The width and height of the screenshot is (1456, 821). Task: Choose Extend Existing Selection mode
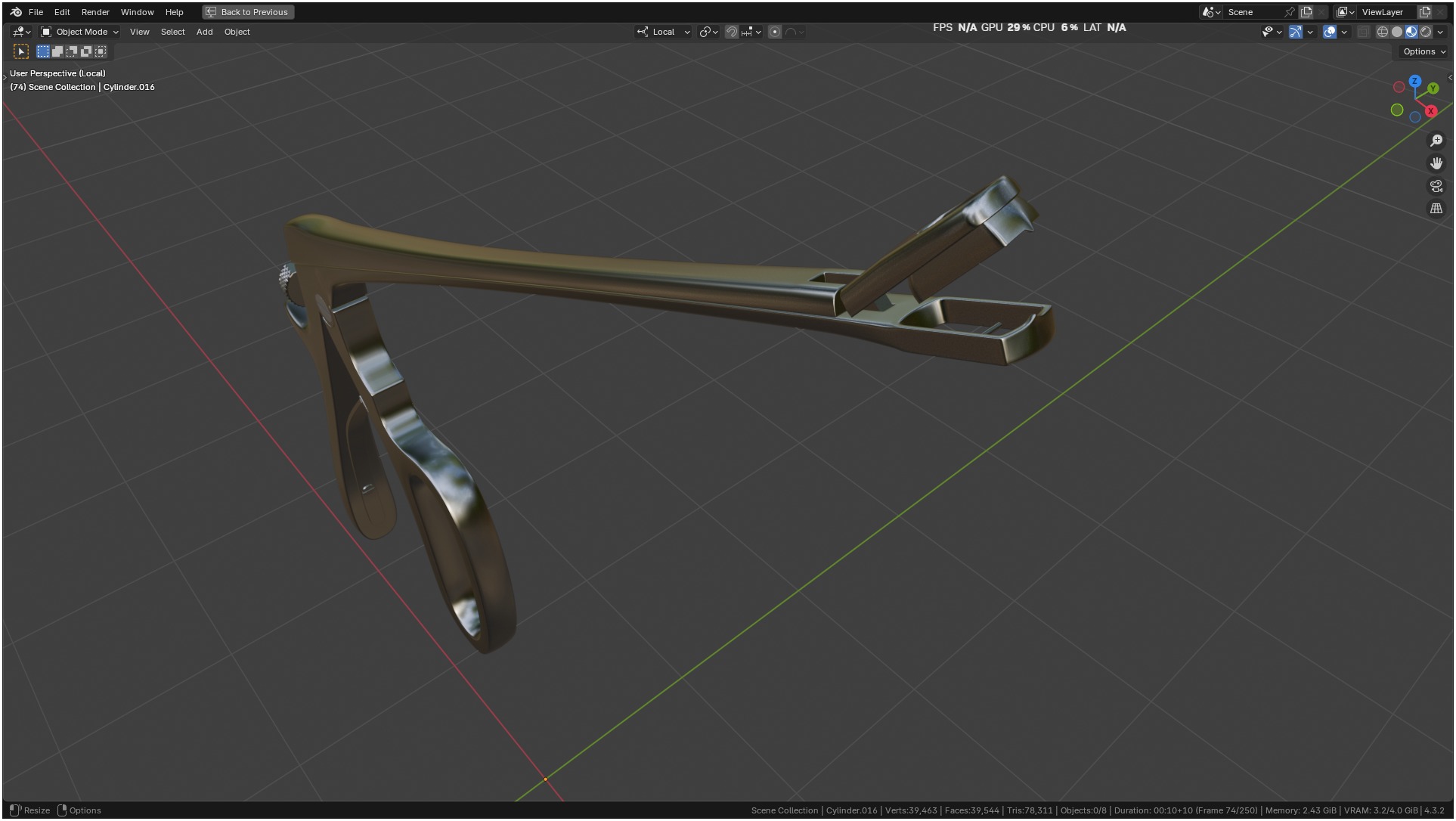click(x=57, y=51)
